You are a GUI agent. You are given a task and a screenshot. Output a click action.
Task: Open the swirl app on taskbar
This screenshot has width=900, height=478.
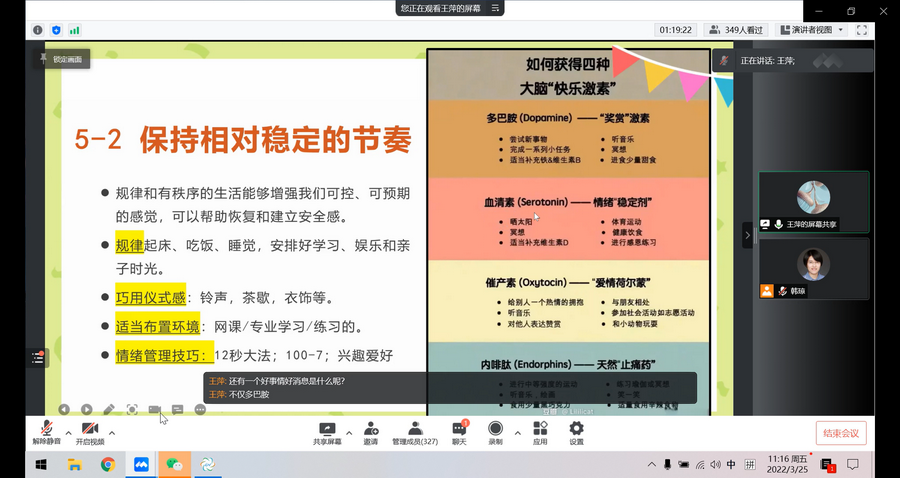(x=207, y=464)
